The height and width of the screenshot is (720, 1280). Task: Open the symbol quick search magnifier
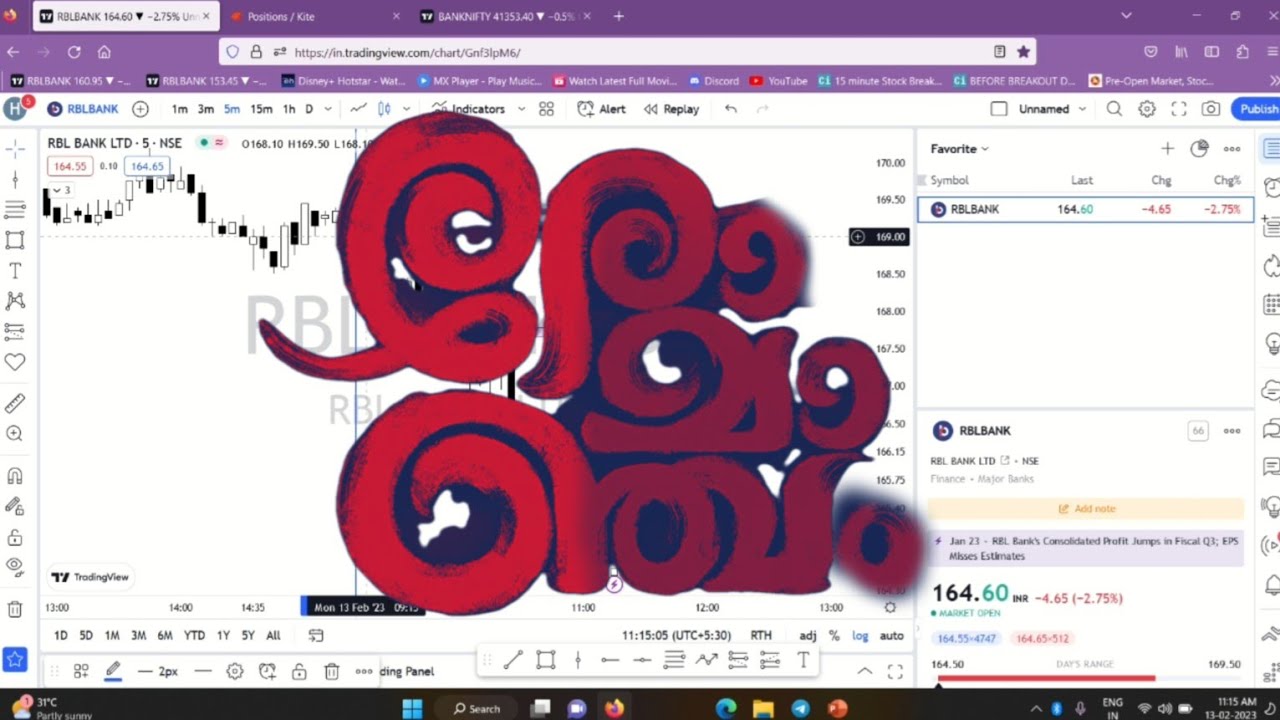[x=1114, y=109]
